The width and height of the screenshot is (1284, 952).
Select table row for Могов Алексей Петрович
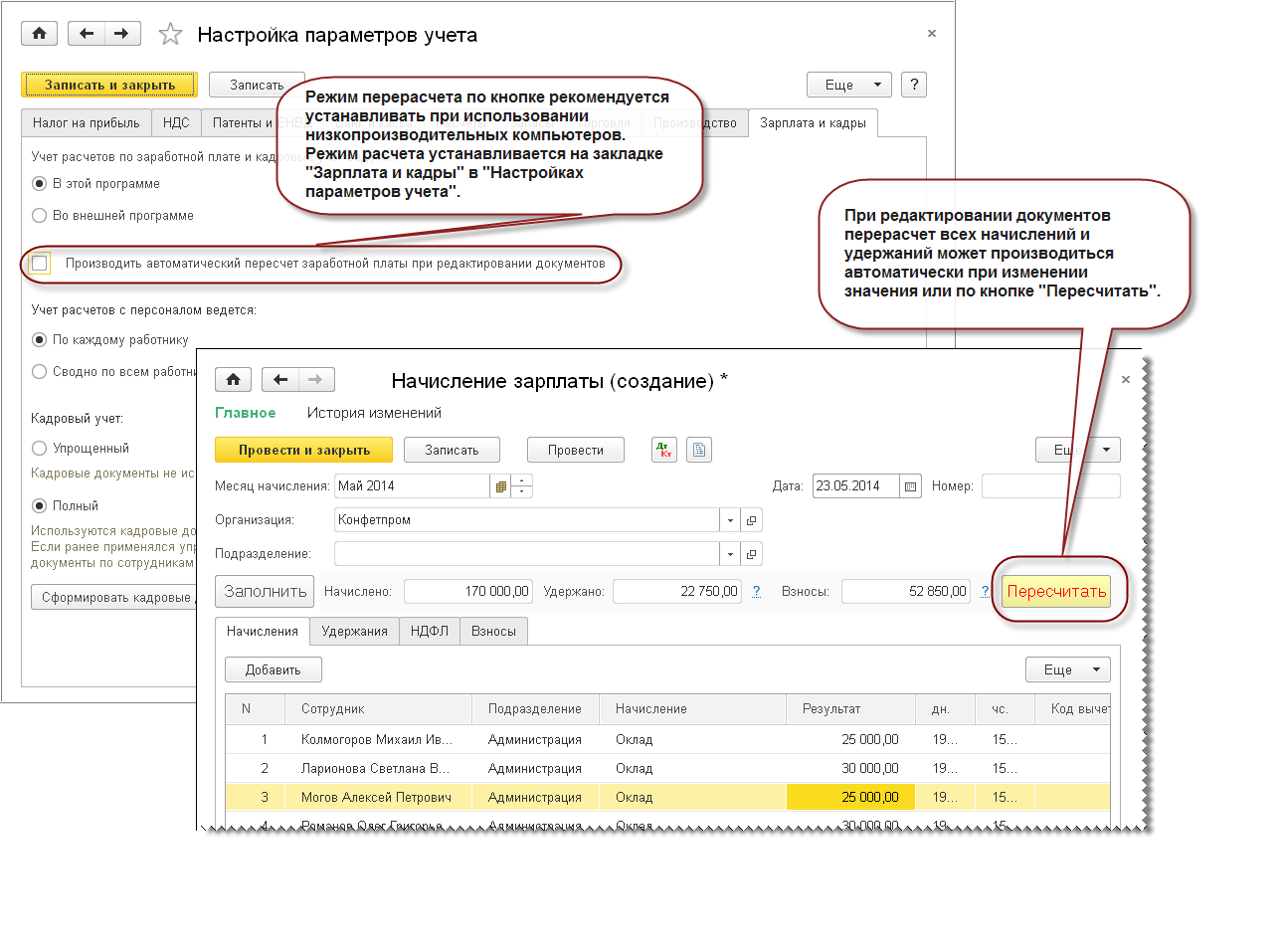tap(376, 797)
